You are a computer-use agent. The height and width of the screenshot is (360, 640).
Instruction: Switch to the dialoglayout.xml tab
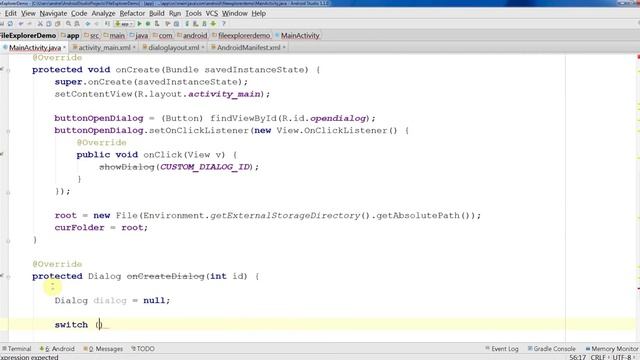click(173, 48)
